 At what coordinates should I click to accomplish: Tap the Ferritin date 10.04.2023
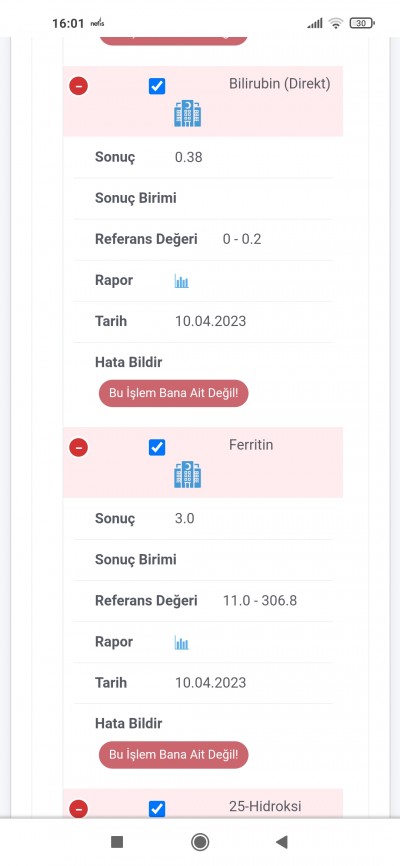click(210, 683)
